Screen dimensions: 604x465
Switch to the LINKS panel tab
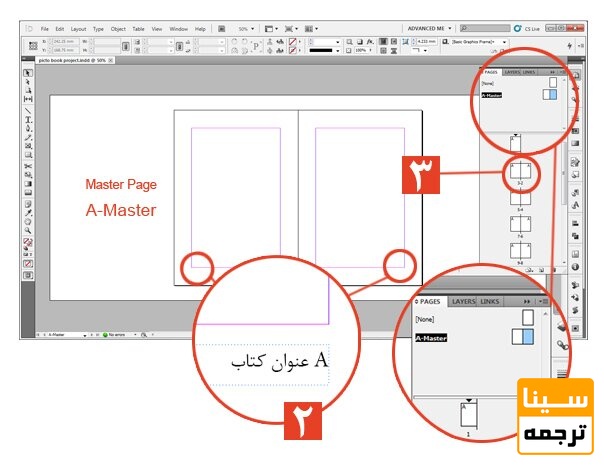529,72
